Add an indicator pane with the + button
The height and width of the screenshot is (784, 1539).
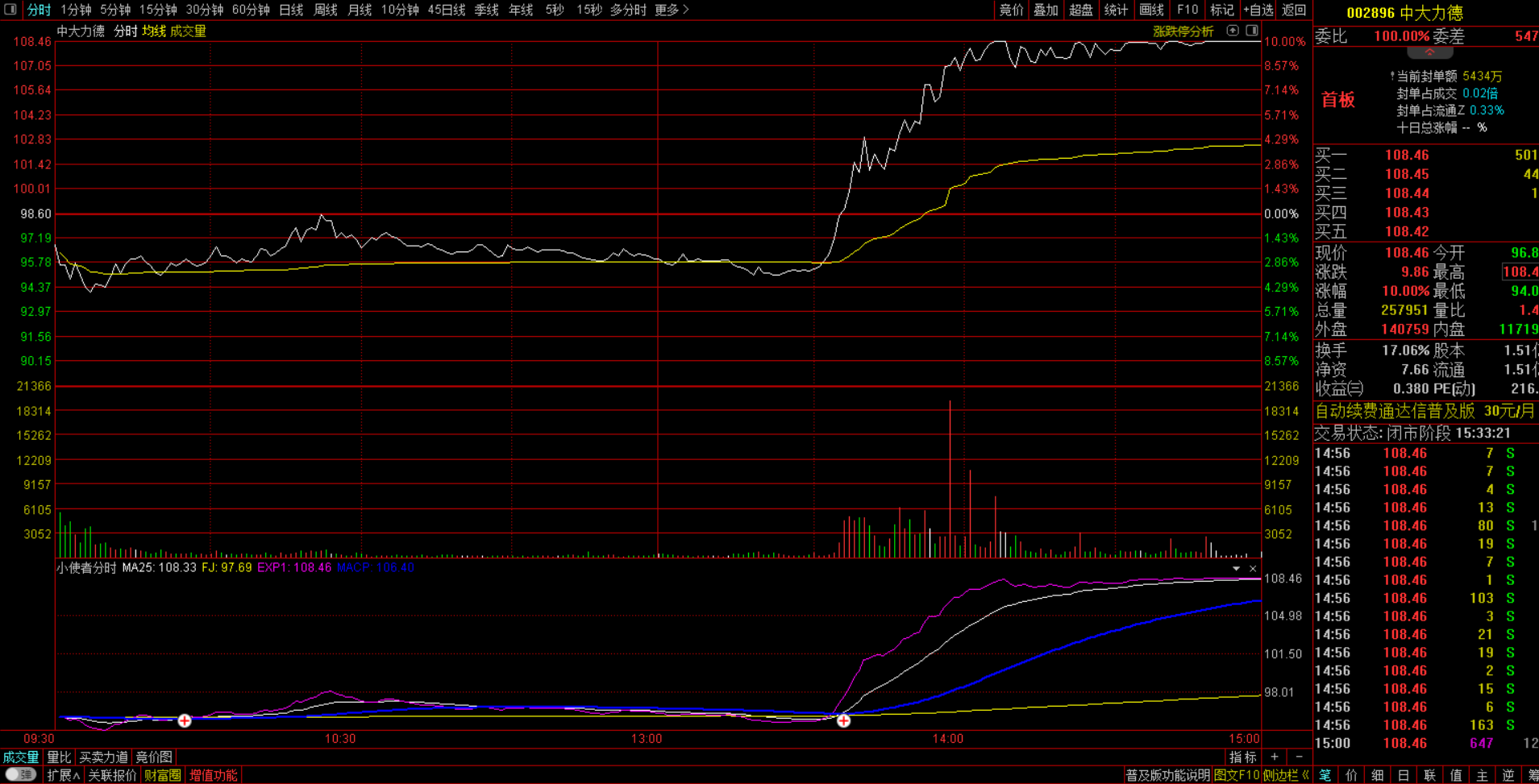1275,757
